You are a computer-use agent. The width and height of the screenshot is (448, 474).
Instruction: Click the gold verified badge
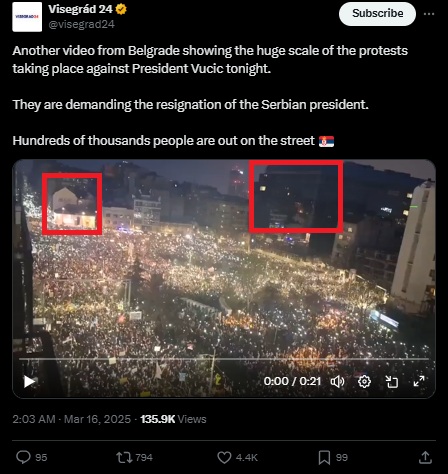(x=121, y=9)
